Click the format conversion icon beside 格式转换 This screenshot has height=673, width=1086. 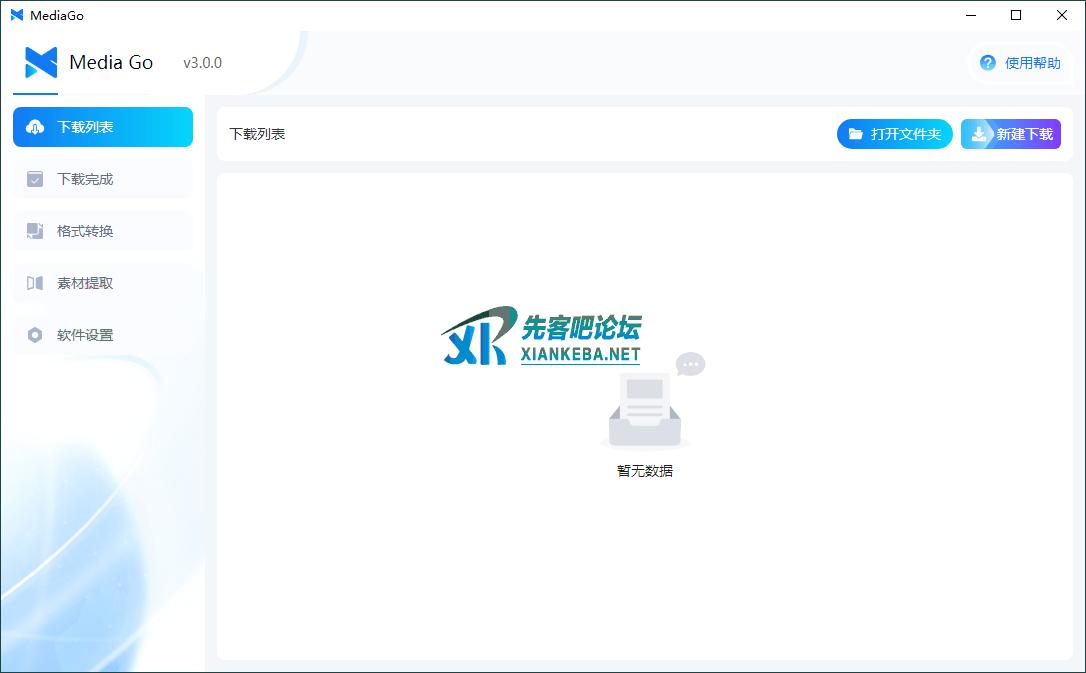(35, 231)
